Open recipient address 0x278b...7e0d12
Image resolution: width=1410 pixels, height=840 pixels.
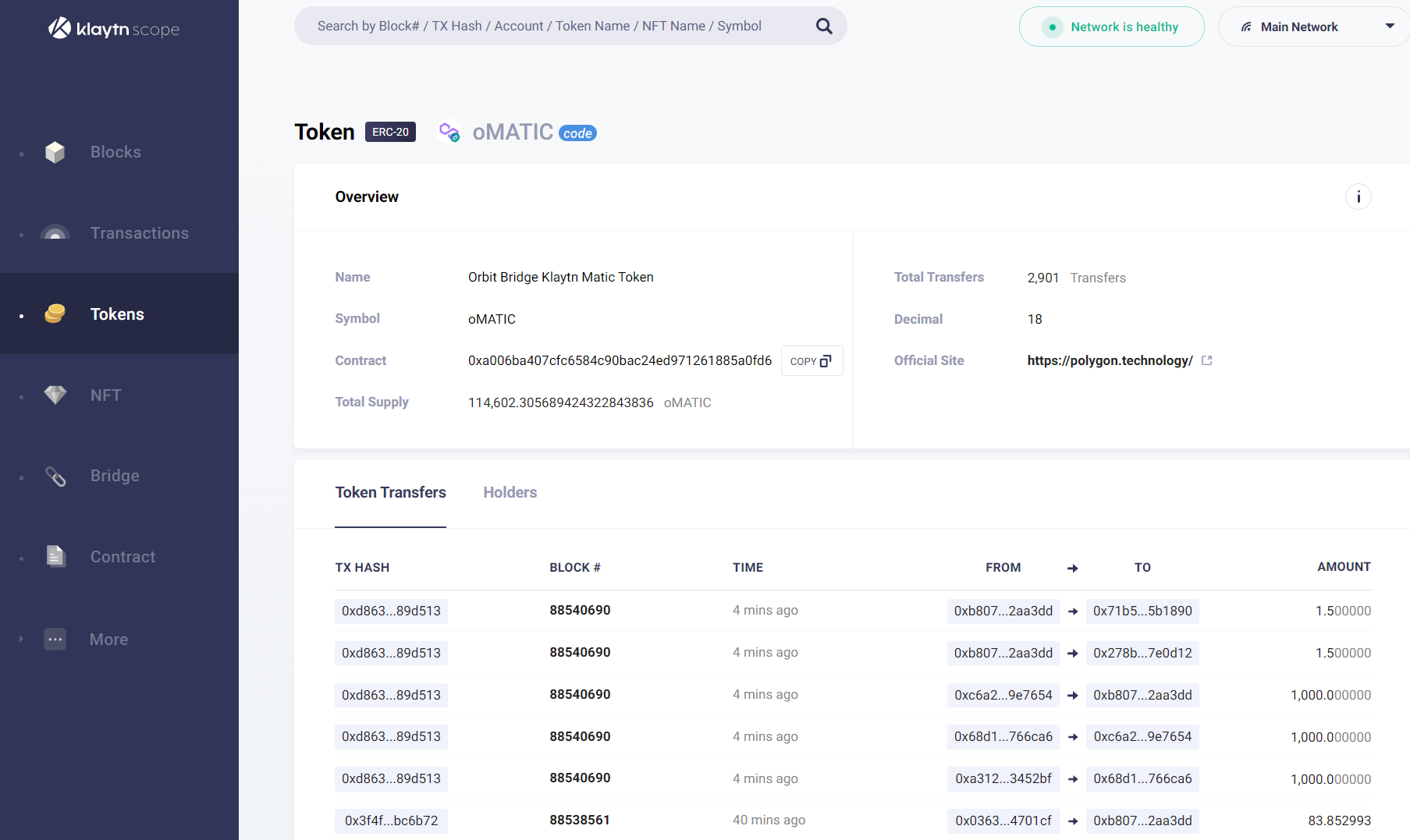pos(1142,653)
